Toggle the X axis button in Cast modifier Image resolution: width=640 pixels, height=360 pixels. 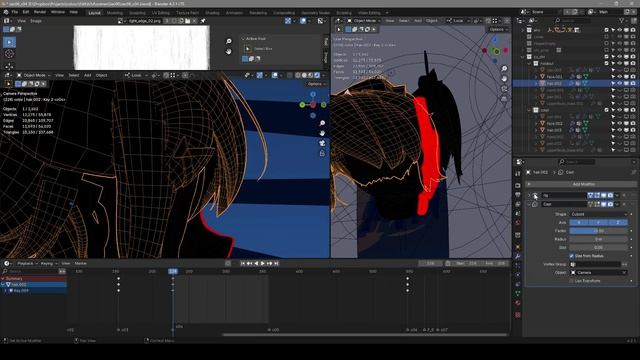pyautogui.click(x=579, y=222)
